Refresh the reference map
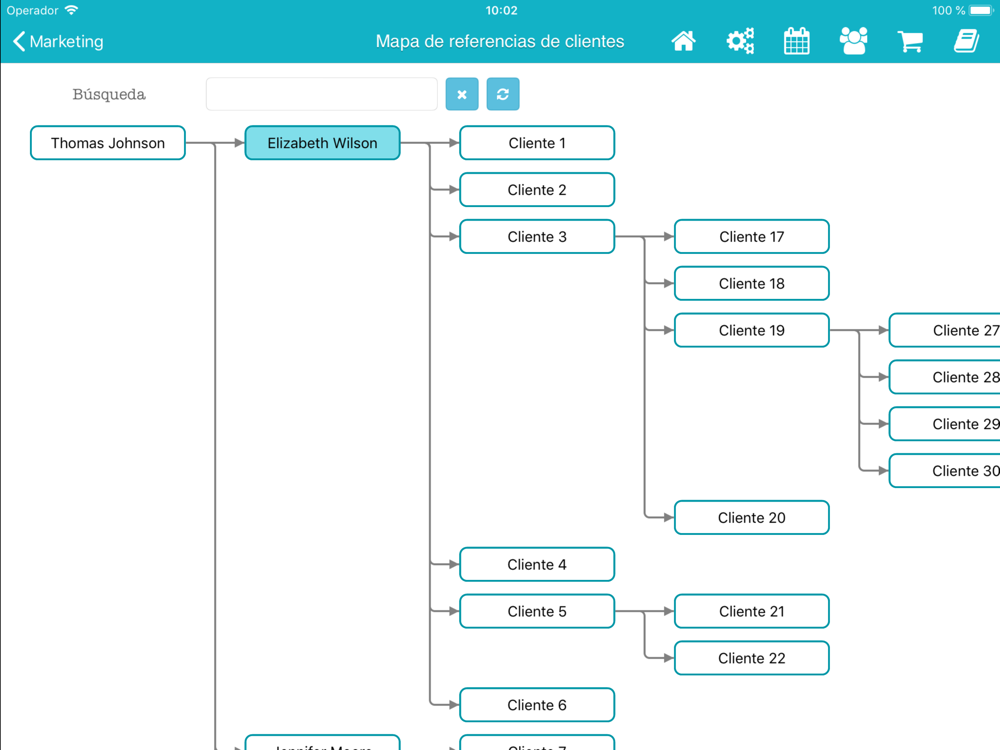The image size is (1000, 750). [x=503, y=94]
